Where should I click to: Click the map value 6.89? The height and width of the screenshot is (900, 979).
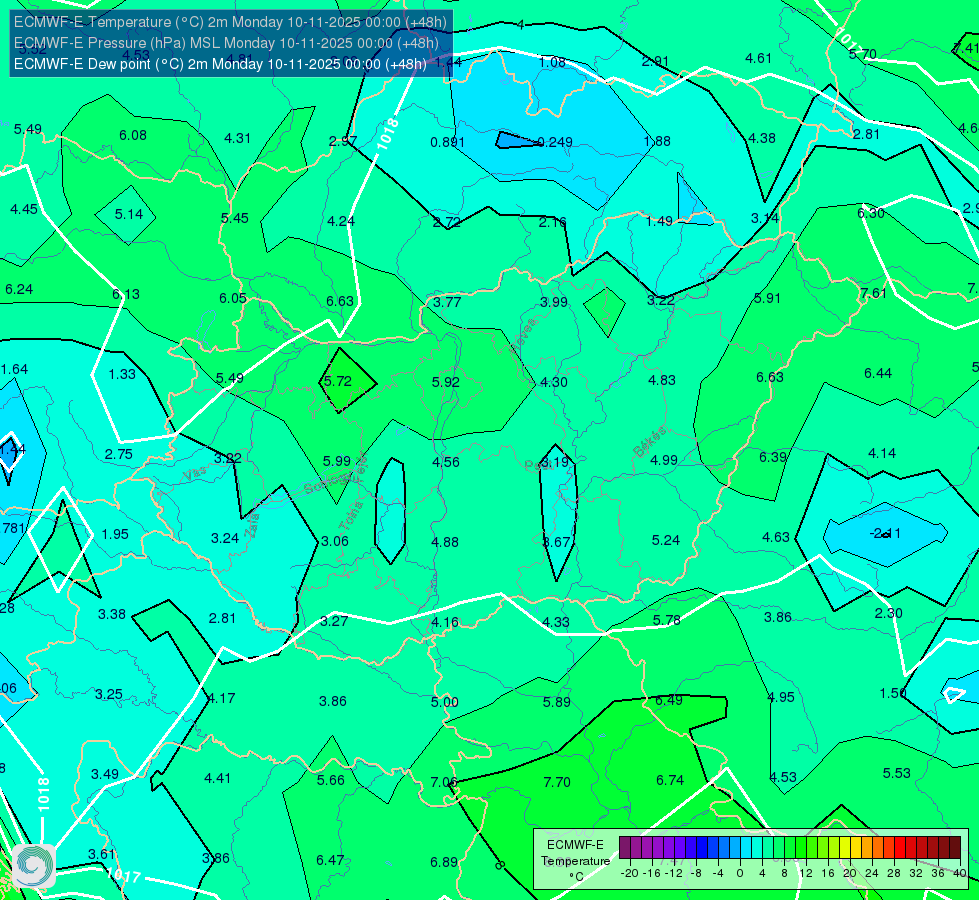click(444, 863)
